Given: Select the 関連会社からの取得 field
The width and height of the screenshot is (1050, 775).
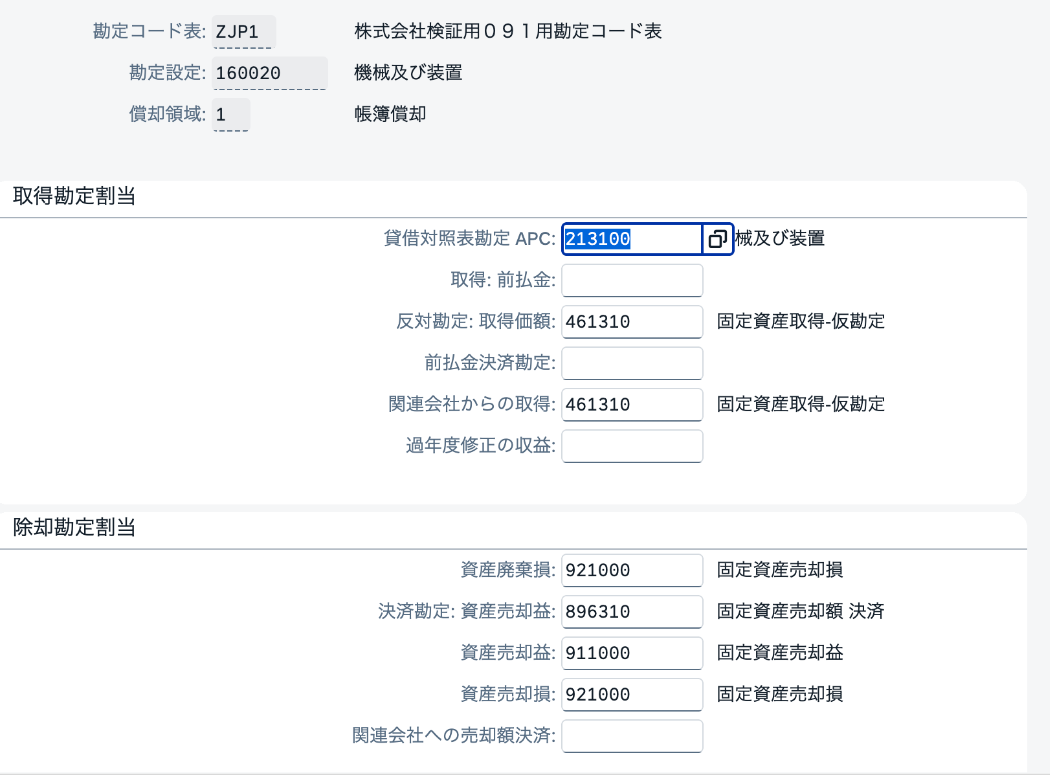Looking at the screenshot, I should (x=632, y=405).
